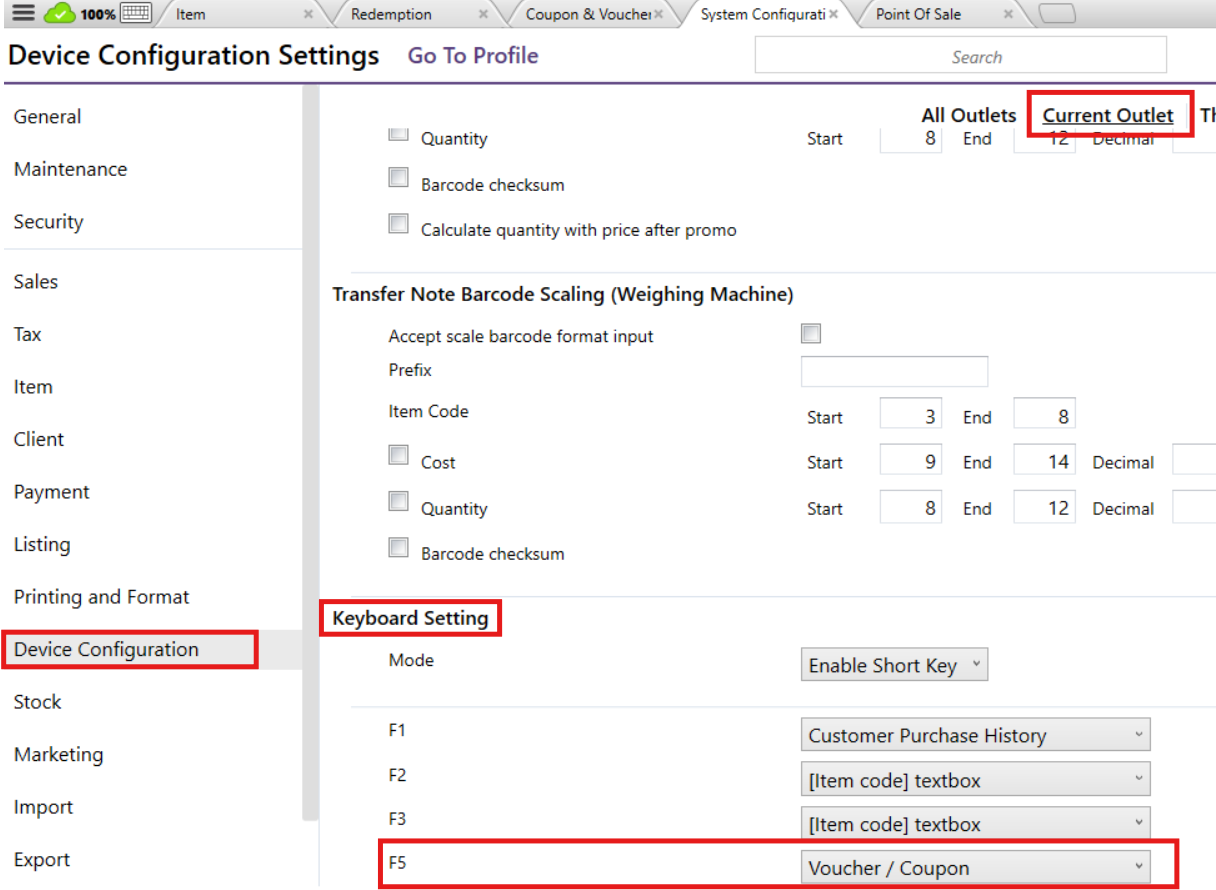The width and height of the screenshot is (1216, 890).
Task: Click the Go To Profile link
Action: [x=473, y=56]
